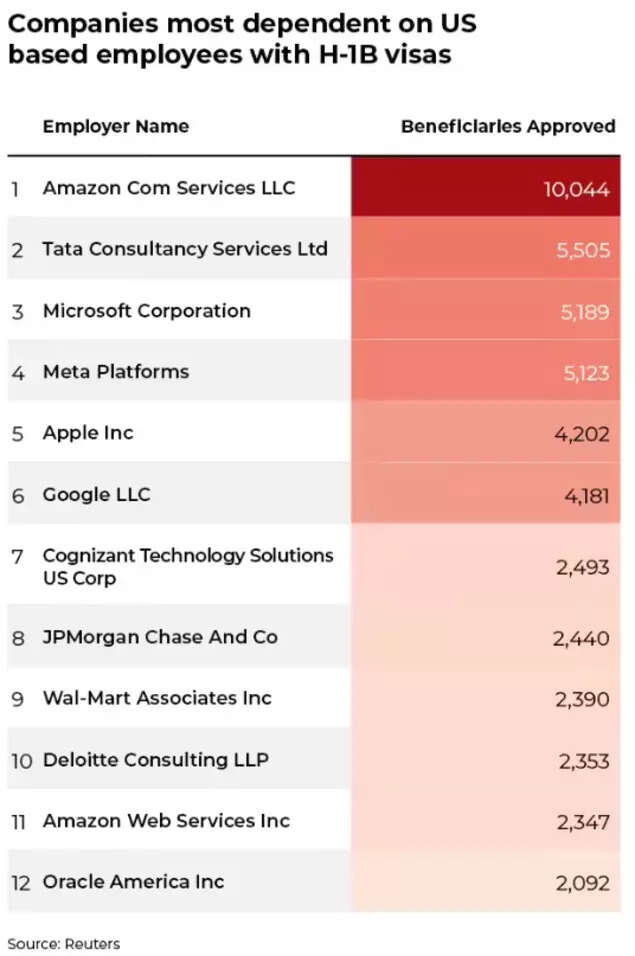Click the "Employer Name" column header
Screen dimensions: 635x956
(115, 127)
